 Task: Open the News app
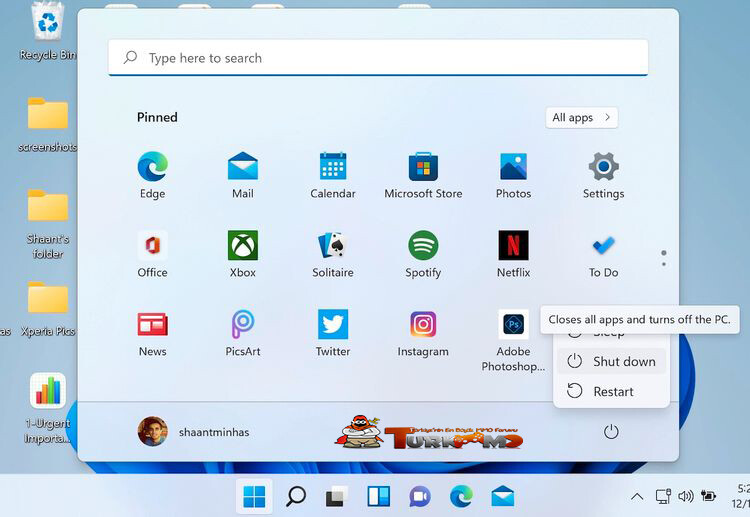[x=152, y=333]
